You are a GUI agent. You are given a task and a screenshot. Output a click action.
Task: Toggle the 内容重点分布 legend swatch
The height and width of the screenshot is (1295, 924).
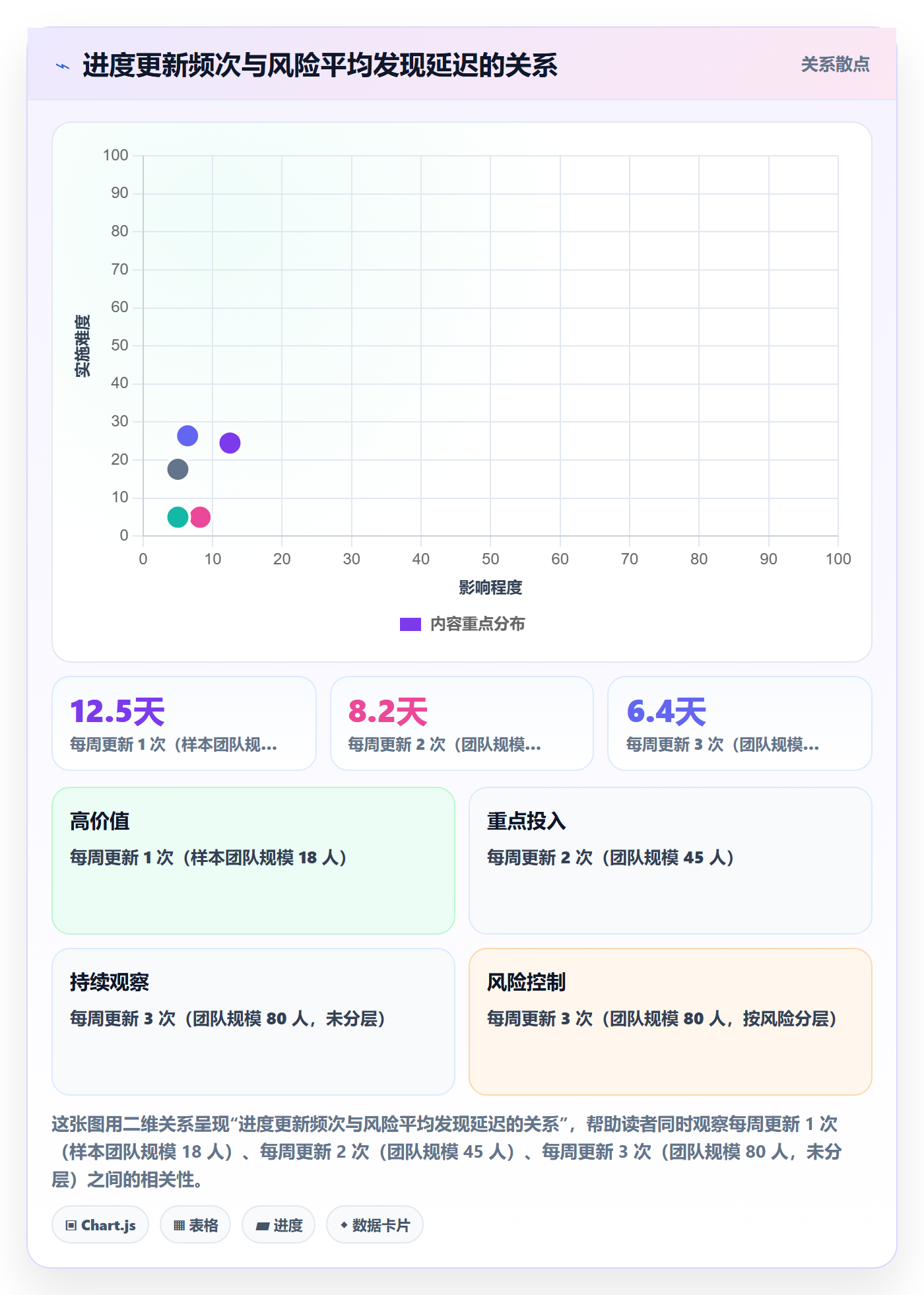410,624
